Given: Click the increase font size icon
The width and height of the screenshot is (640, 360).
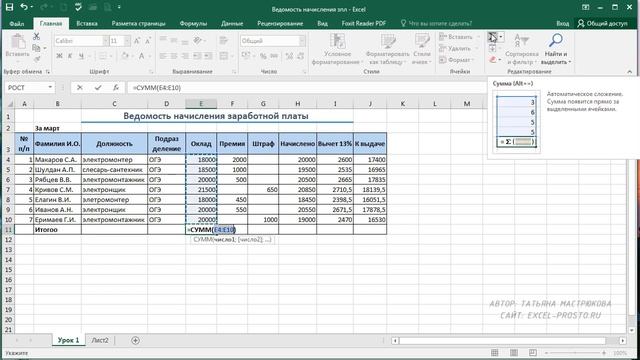Looking at the screenshot, I should (138, 41).
